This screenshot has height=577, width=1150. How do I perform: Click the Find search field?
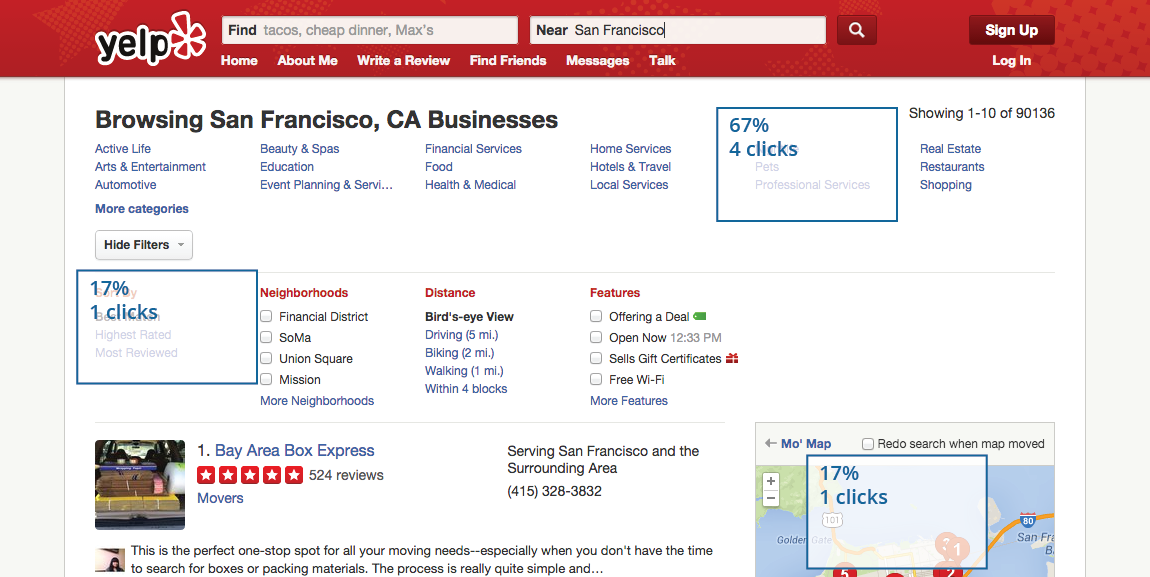click(x=370, y=30)
